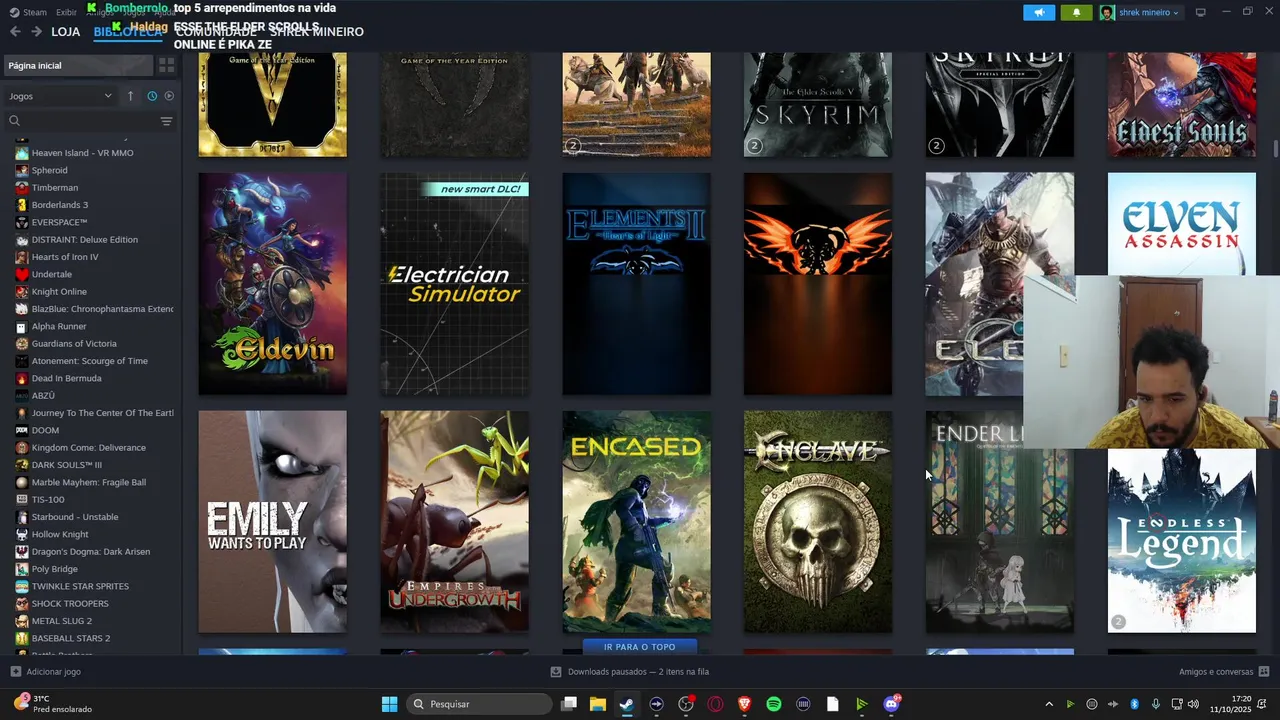The height and width of the screenshot is (720, 1280).
Task: Go to the LOJA tab
Action: tap(65, 32)
